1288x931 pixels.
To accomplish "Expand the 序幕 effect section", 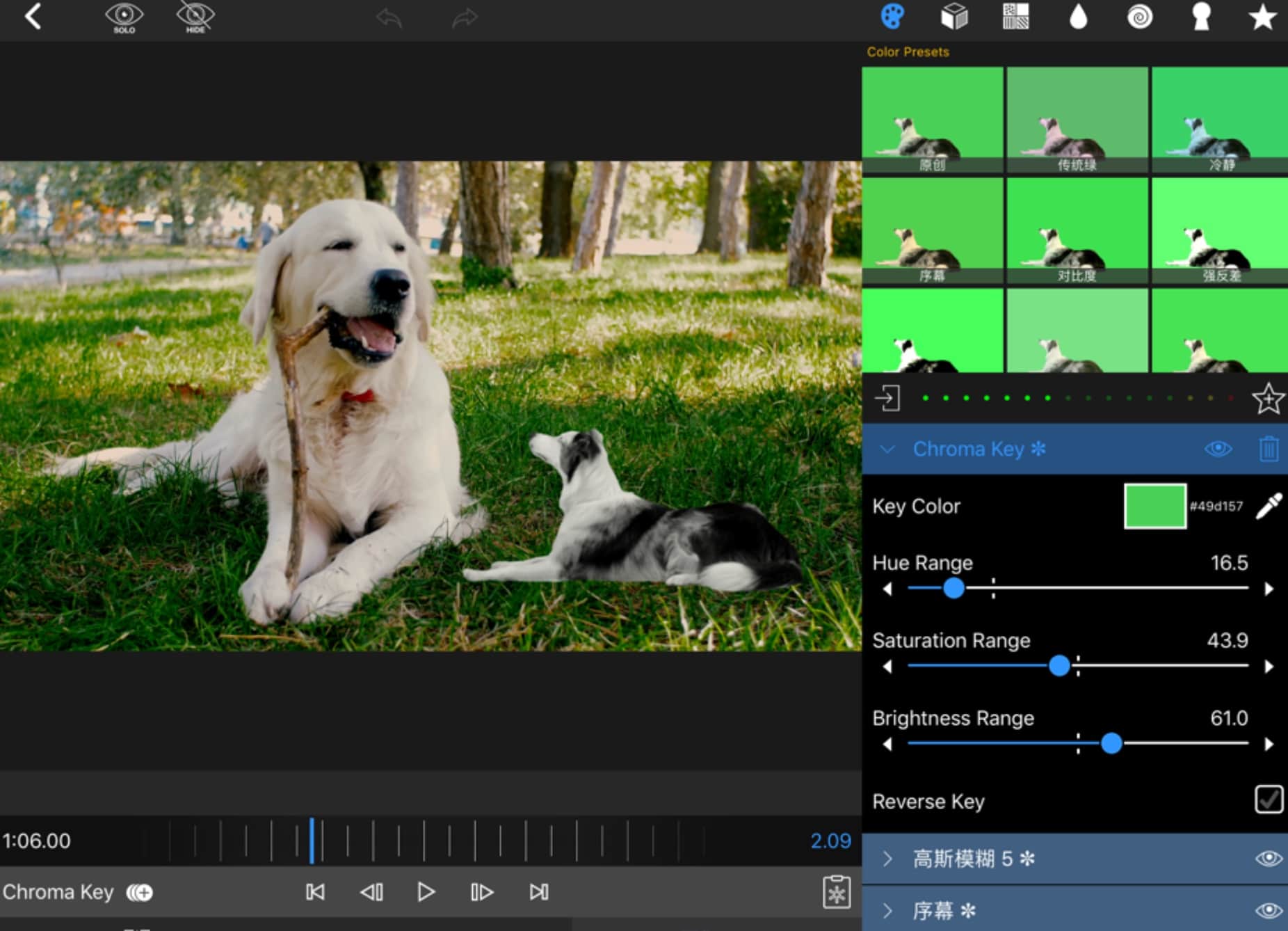I will (887, 911).
